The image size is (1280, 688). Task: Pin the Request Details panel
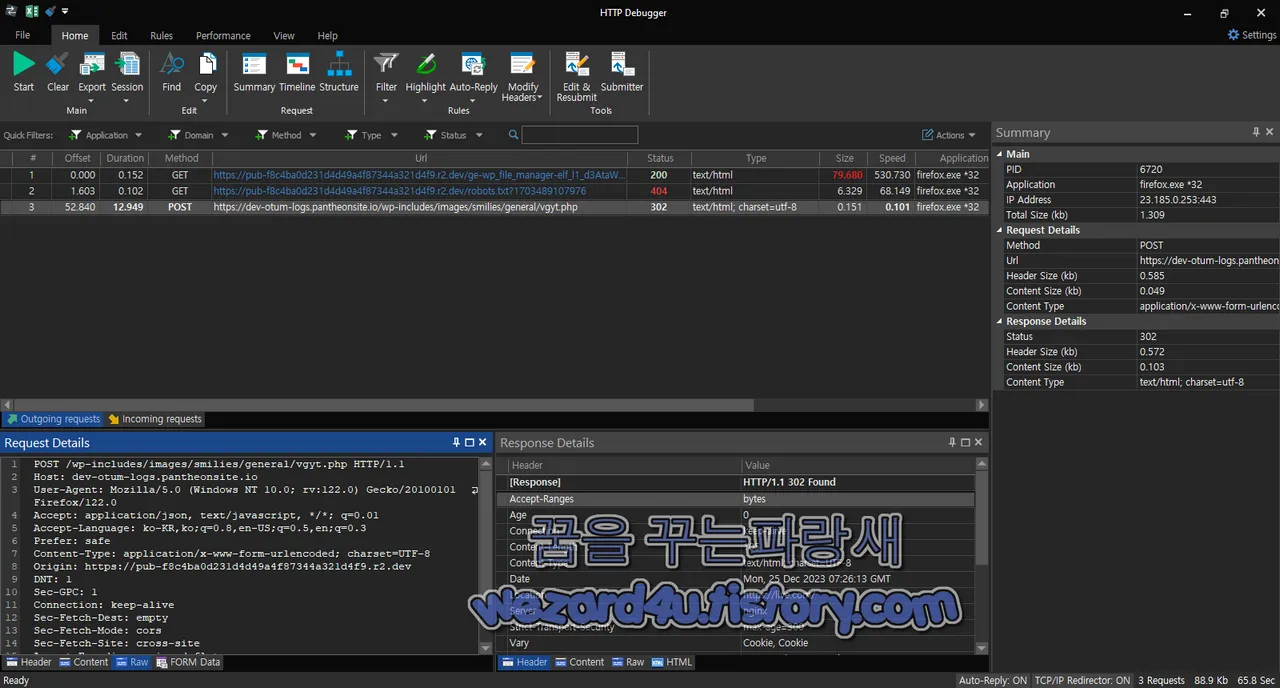[x=456, y=441]
